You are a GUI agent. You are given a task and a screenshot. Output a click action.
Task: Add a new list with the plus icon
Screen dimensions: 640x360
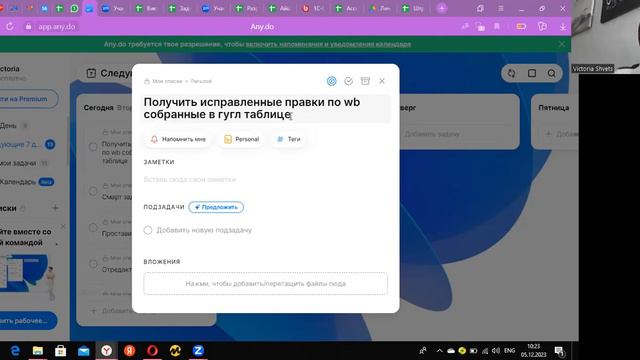tap(55, 208)
